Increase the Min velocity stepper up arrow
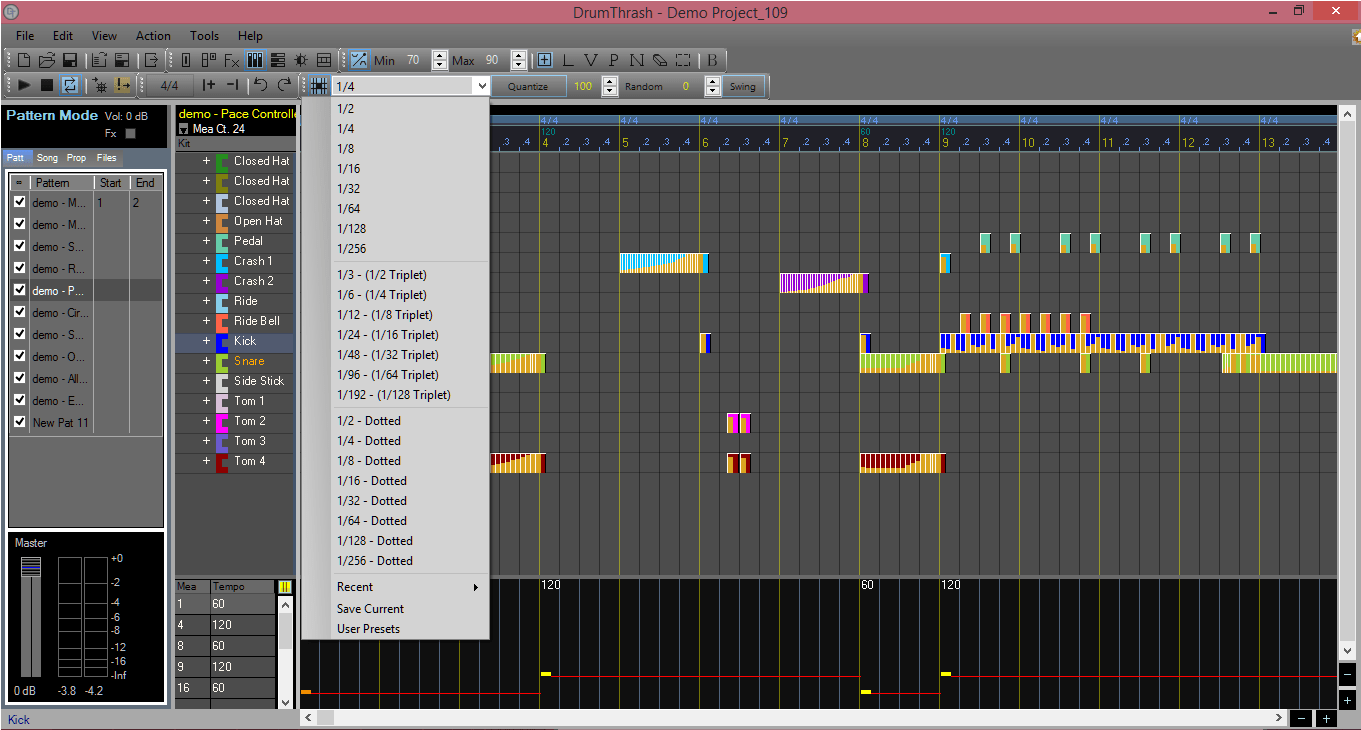The image size is (1361, 730). (440, 55)
